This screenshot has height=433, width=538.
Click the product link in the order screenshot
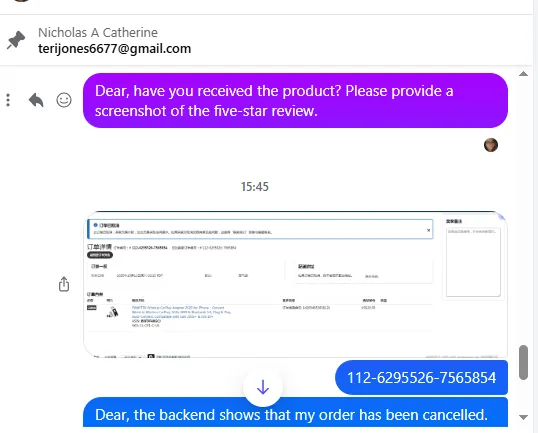181,312
